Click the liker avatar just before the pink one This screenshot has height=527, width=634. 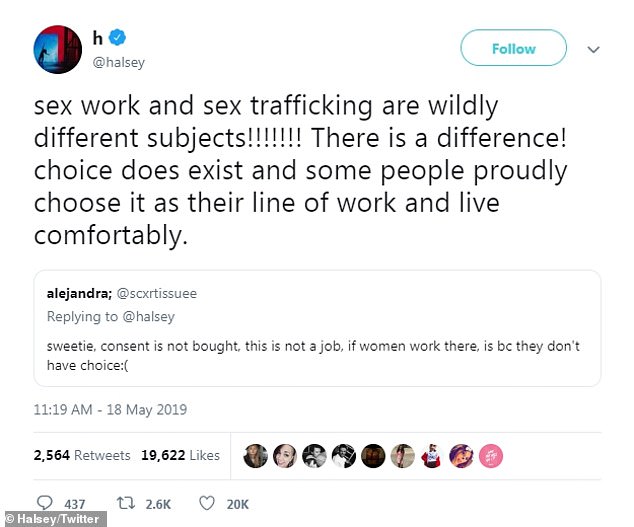point(462,455)
